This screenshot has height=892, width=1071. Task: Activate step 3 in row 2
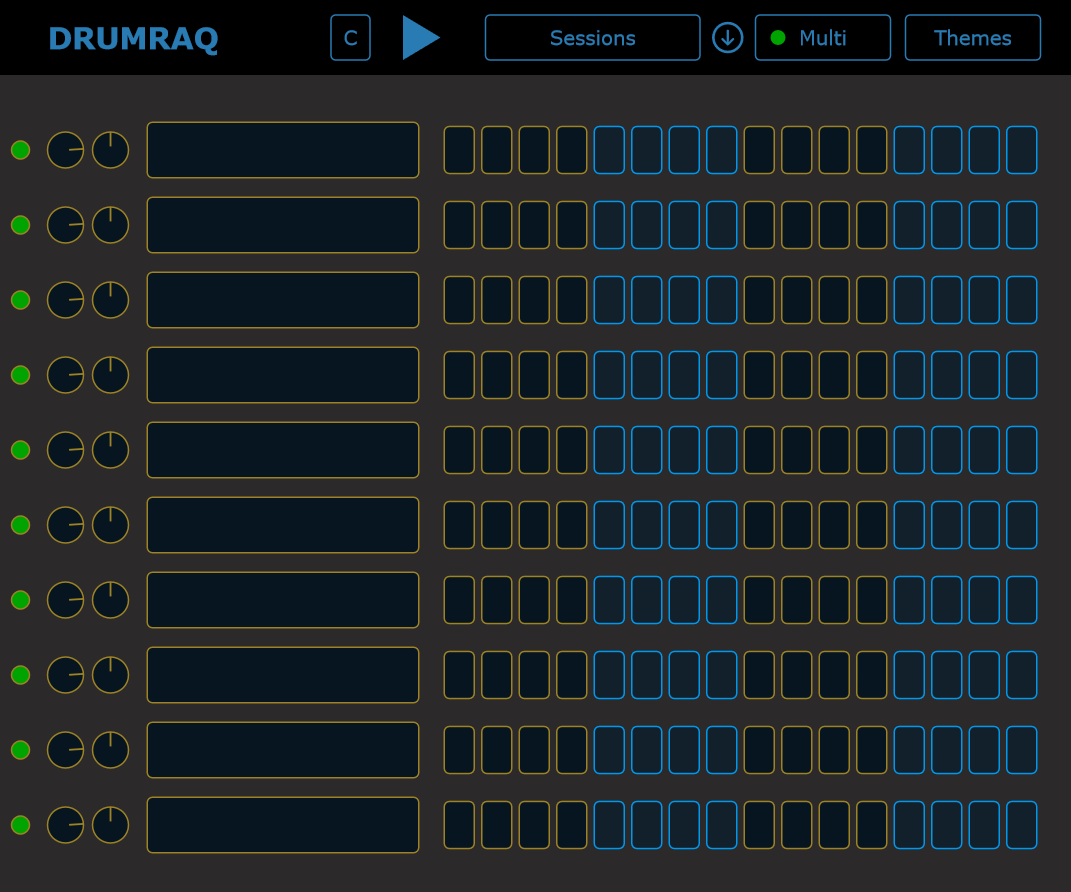click(534, 225)
